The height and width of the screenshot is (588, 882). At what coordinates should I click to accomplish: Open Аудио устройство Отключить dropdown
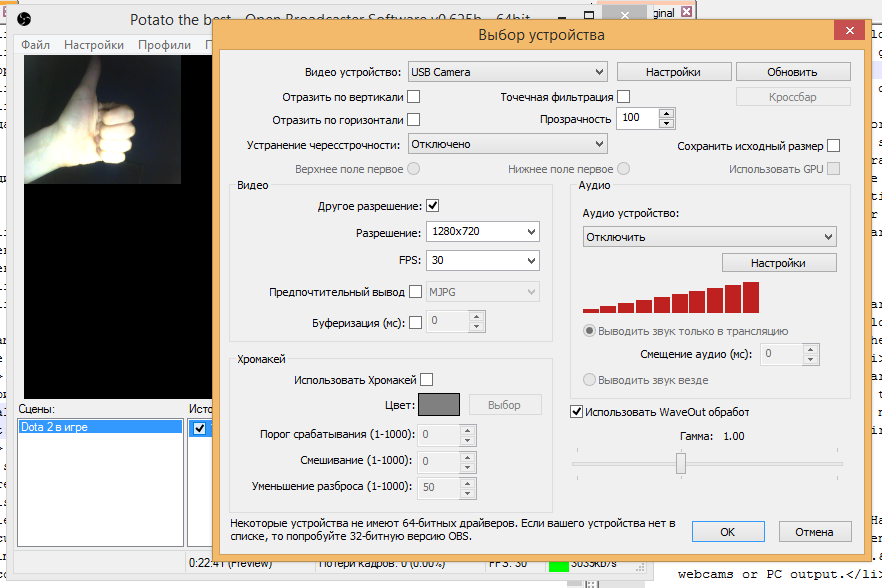pyautogui.click(x=709, y=237)
